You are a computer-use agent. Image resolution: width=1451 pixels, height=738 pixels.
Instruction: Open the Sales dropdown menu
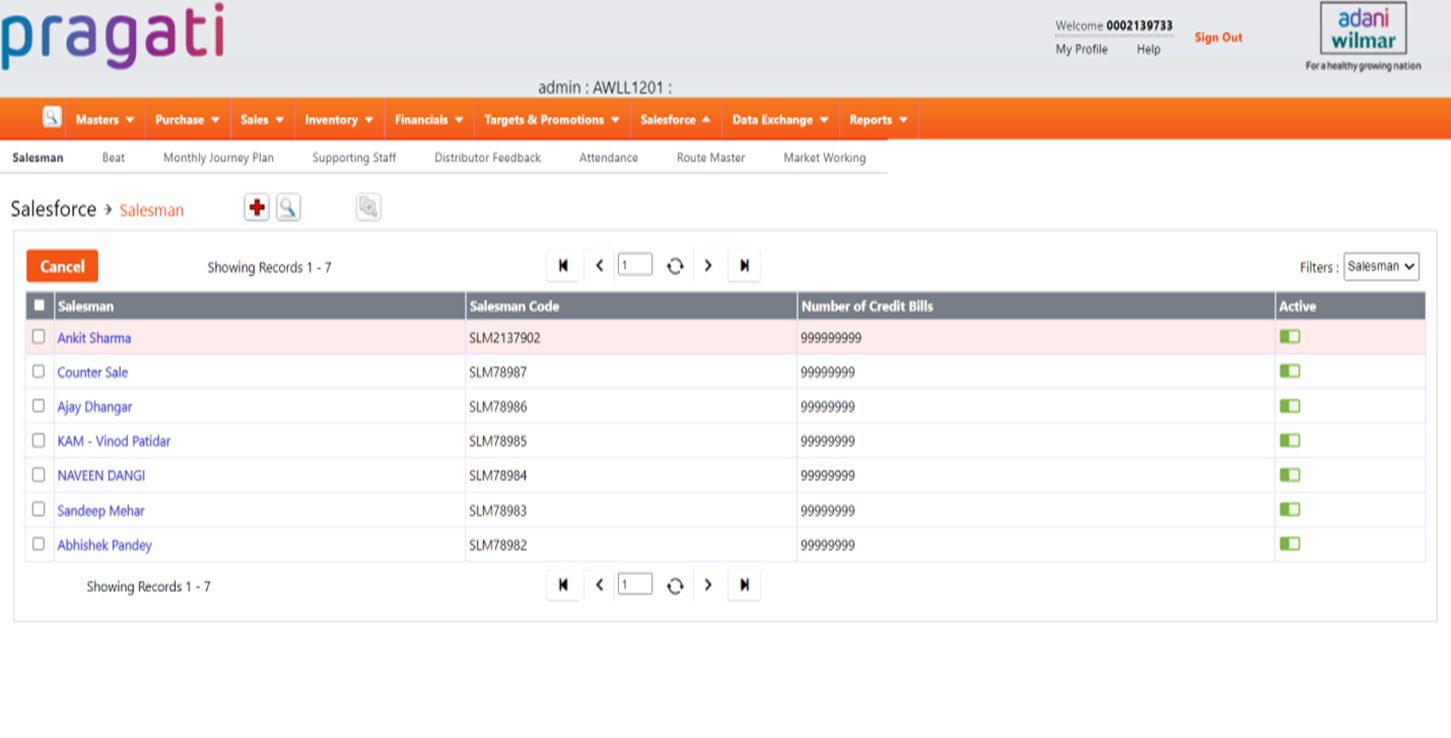[262, 119]
